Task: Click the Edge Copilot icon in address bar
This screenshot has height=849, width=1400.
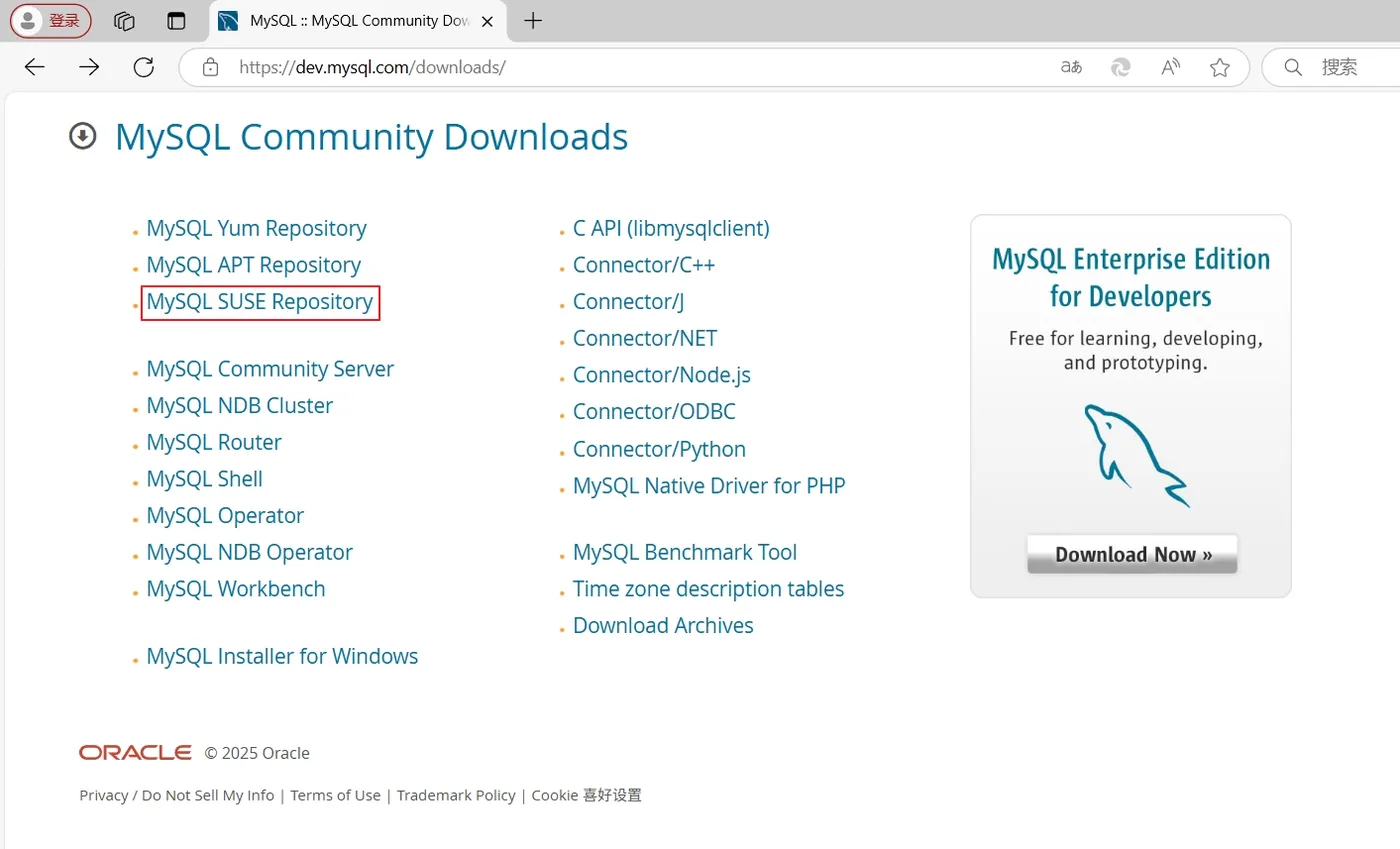Action: click(x=1121, y=67)
